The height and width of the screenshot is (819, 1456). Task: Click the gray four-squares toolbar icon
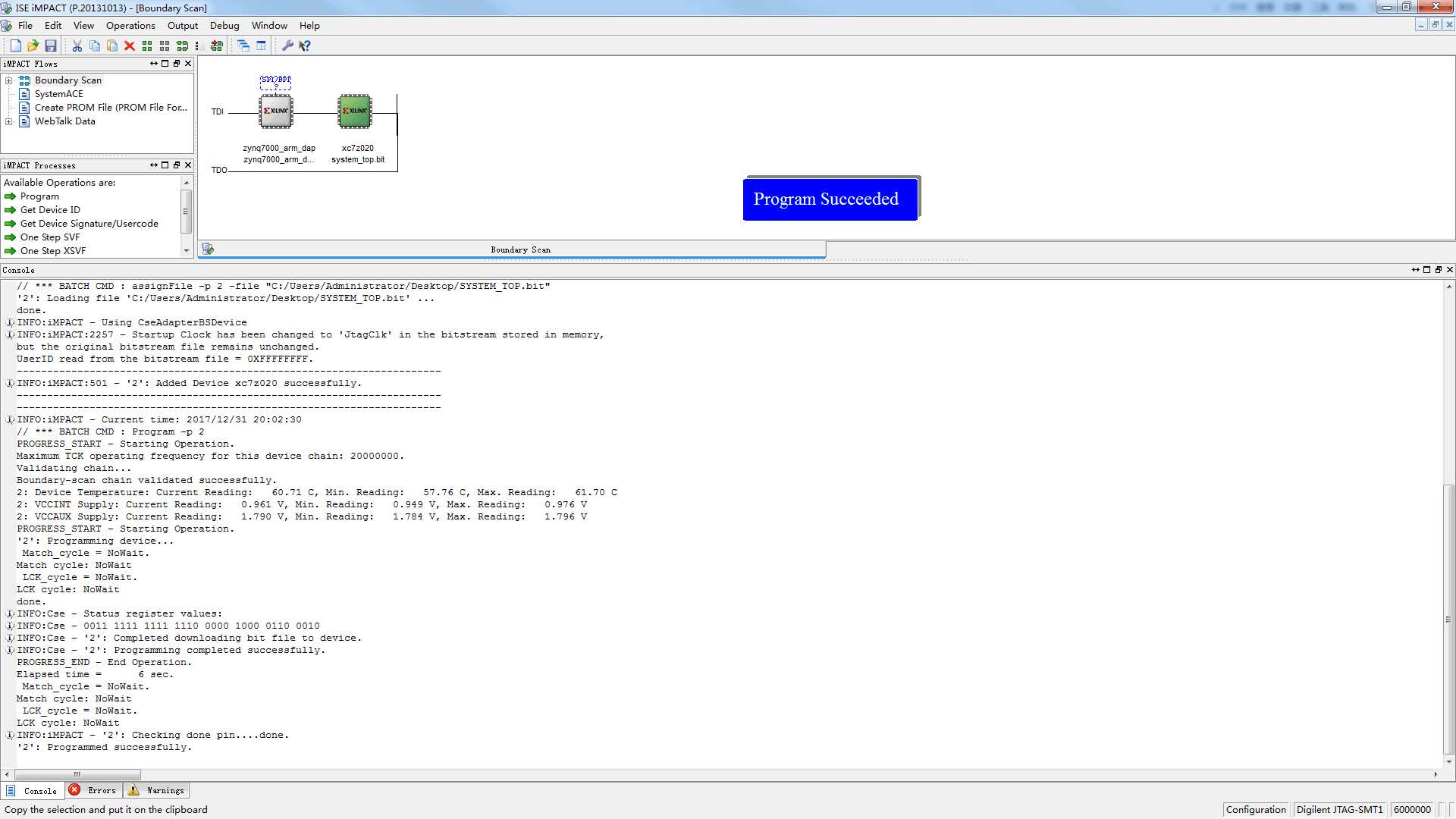pyautogui.click(x=165, y=45)
